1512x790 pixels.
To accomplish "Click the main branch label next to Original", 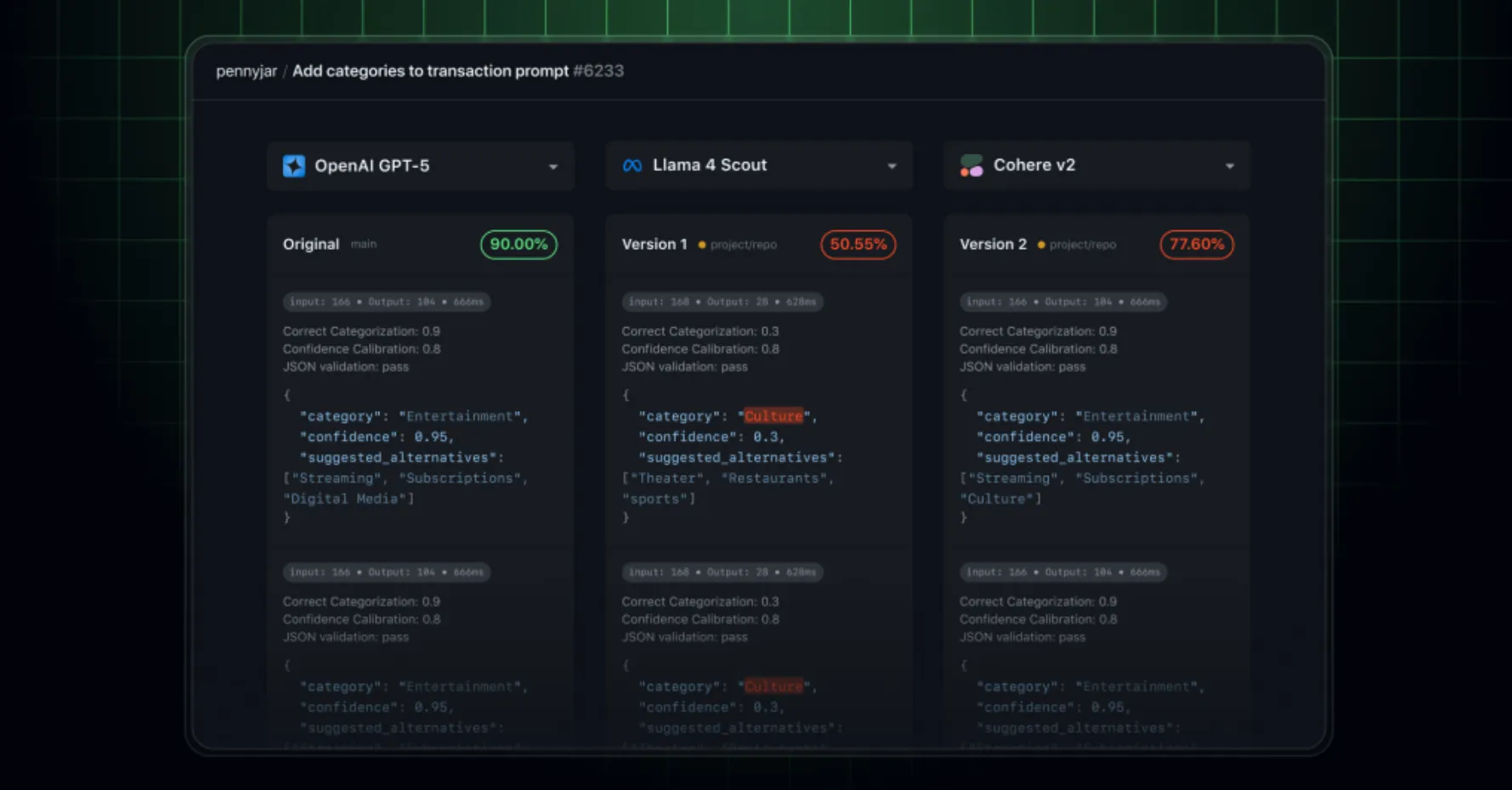I will tap(364, 244).
